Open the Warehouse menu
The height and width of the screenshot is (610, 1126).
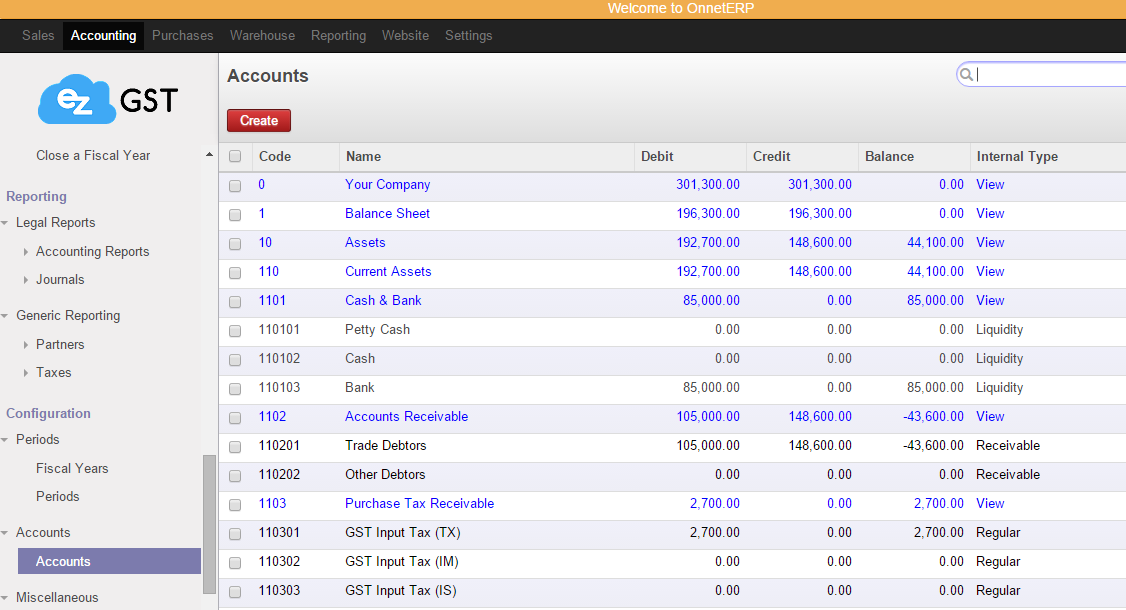pyautogui.click(x=262, y=35)
